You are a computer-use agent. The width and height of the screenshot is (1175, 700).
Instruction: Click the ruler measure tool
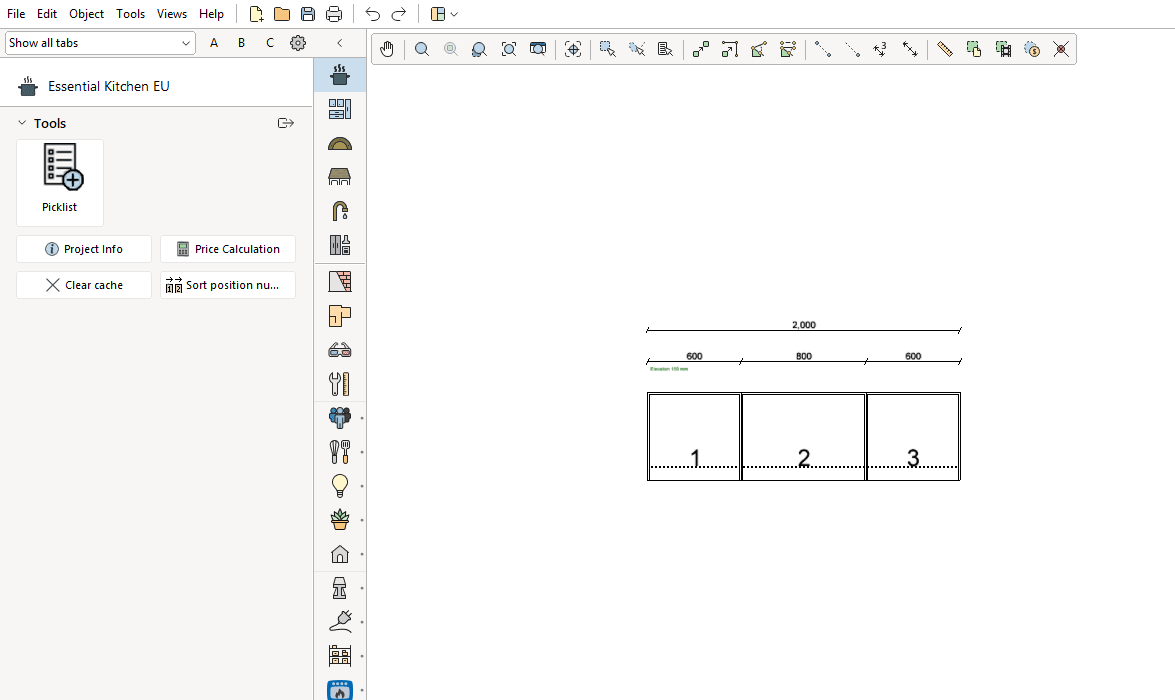coord(945,49)
